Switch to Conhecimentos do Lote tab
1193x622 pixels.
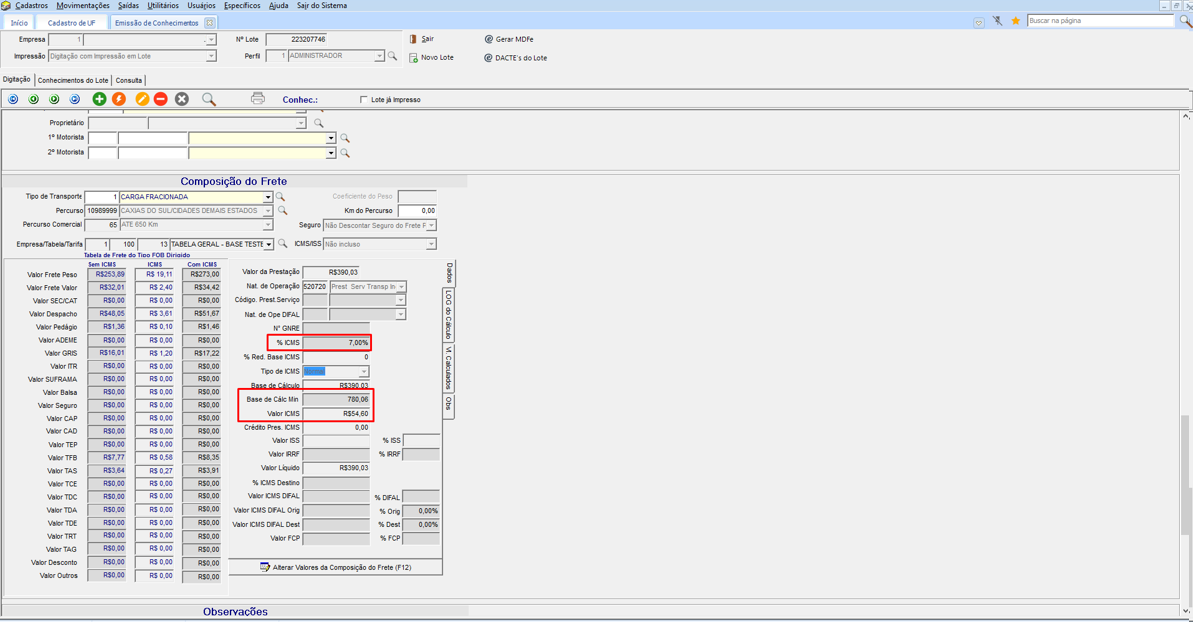coord(73,80)
